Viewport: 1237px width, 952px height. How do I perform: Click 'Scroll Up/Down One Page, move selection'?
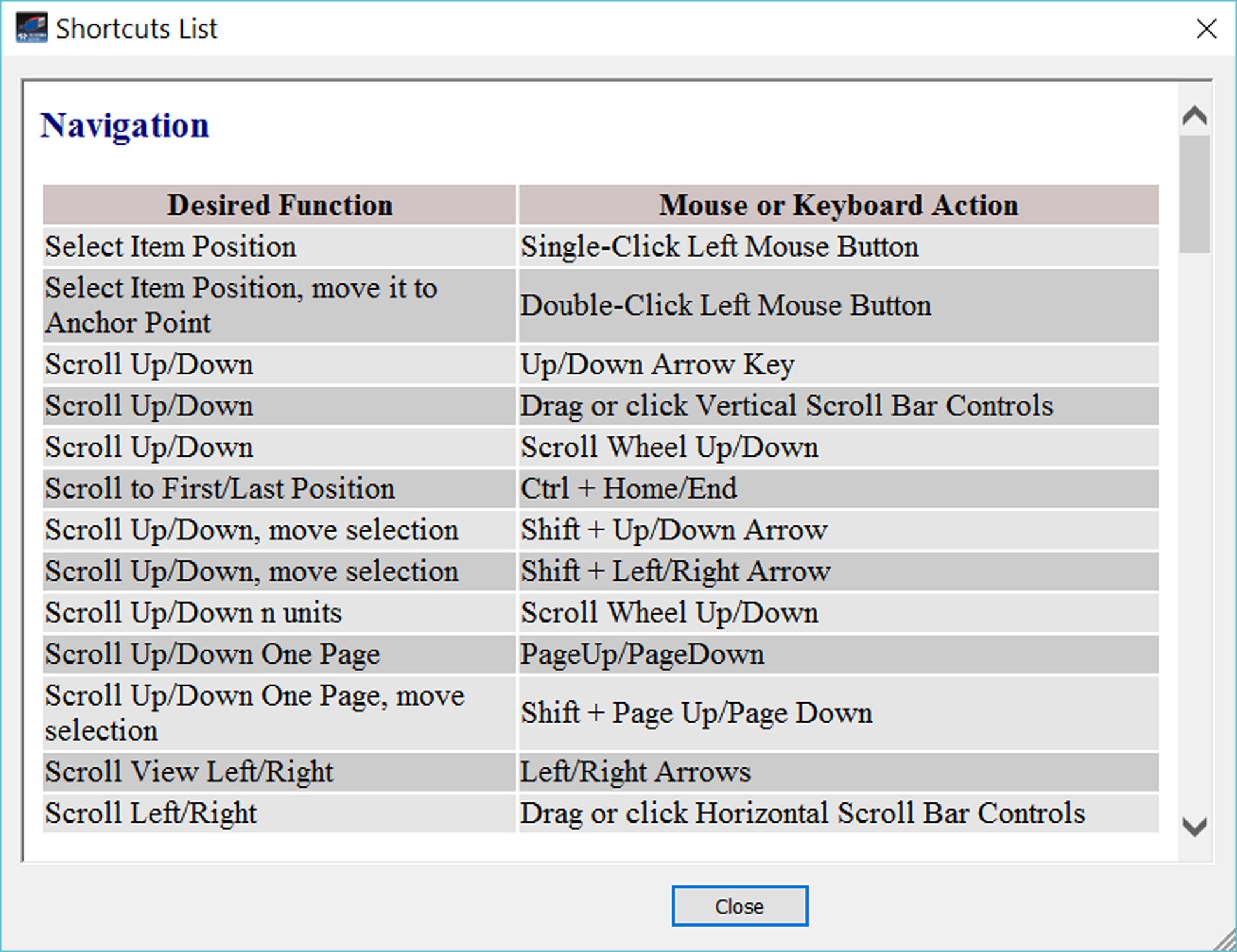click(279, 713)
